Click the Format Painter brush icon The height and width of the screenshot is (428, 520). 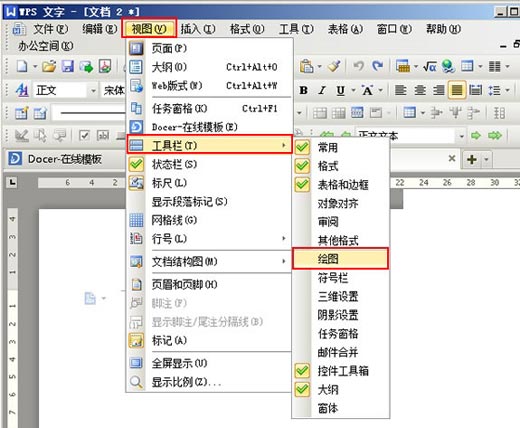[x=334, y=66]
